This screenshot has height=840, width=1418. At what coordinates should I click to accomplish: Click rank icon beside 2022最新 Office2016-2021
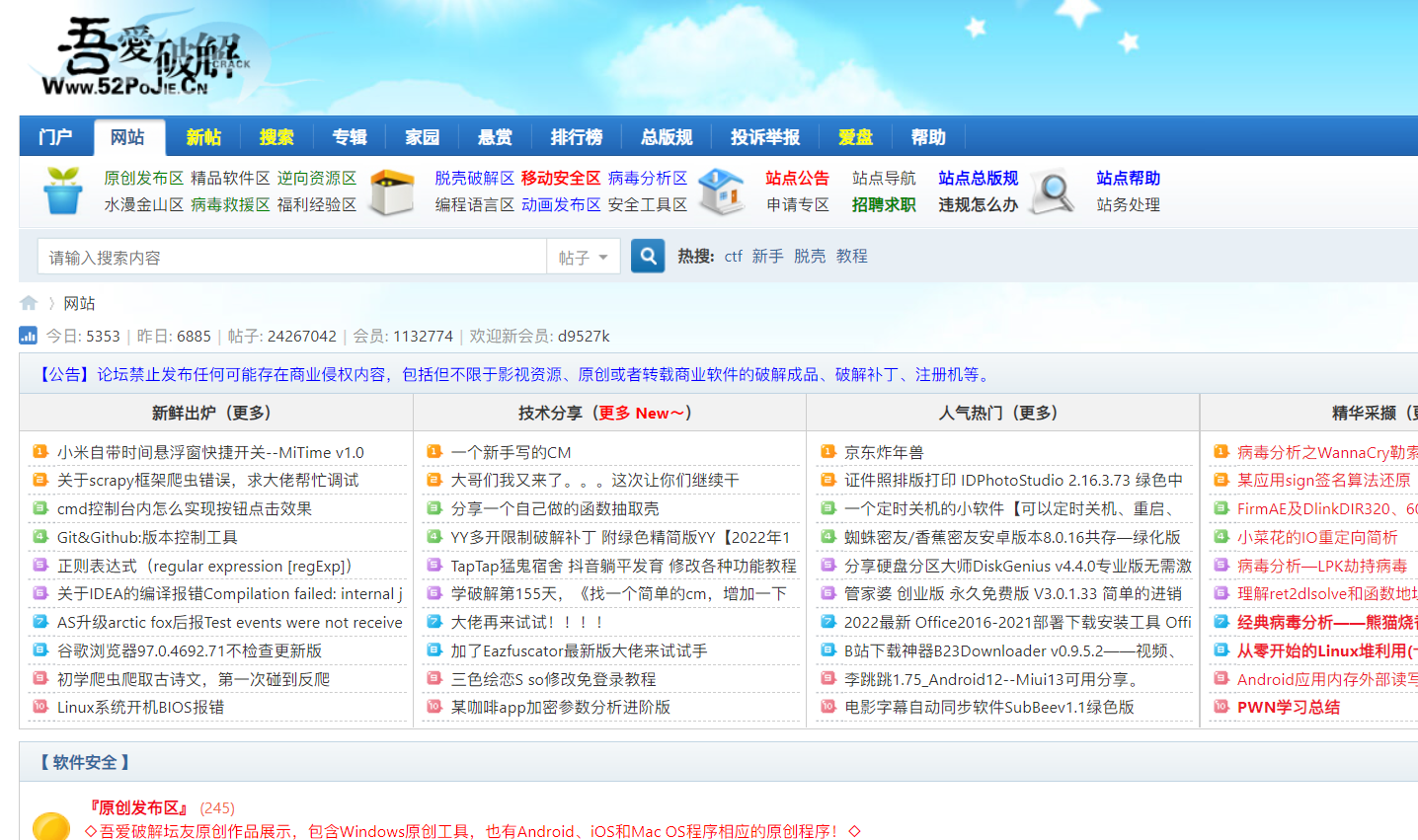pyautogui.click(x=827, y=621)
